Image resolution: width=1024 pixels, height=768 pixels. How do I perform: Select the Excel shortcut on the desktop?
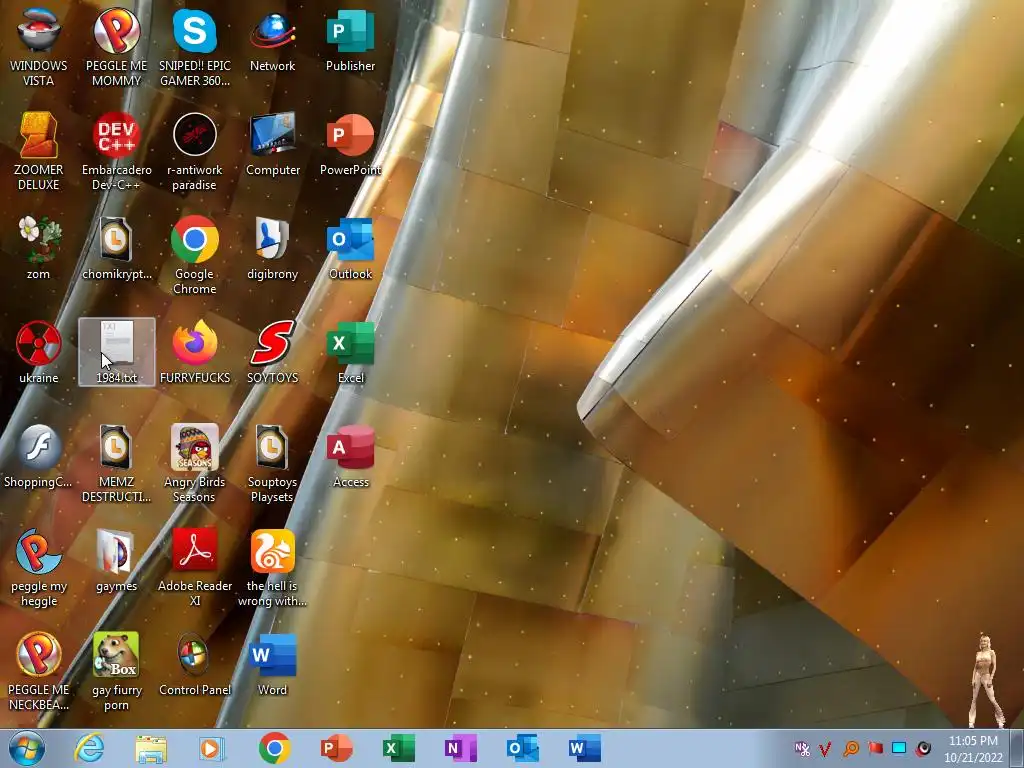tap(351, 351)
